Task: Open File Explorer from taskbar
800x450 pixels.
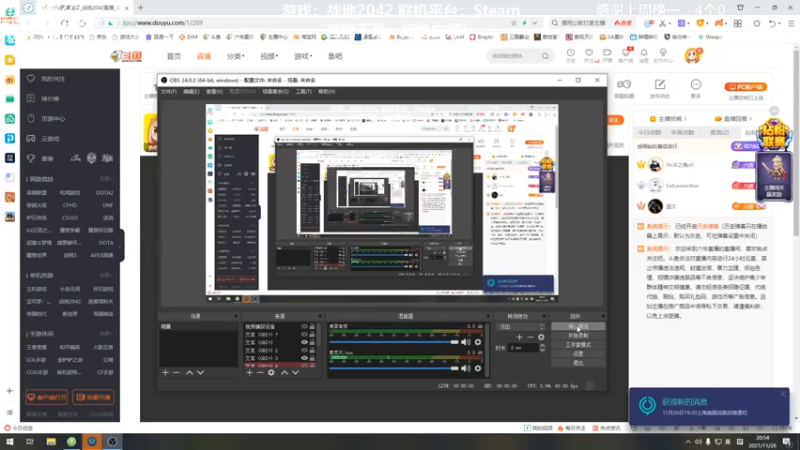Action: [x=51, y=442]
